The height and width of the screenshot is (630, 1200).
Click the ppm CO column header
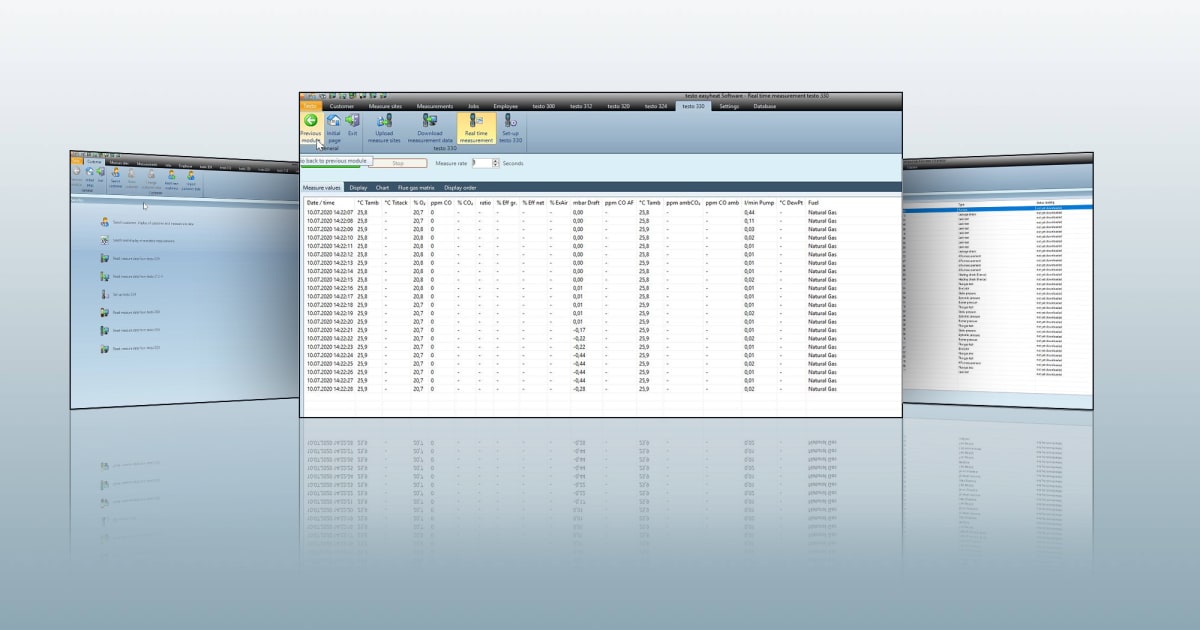(x=441, y=203)
